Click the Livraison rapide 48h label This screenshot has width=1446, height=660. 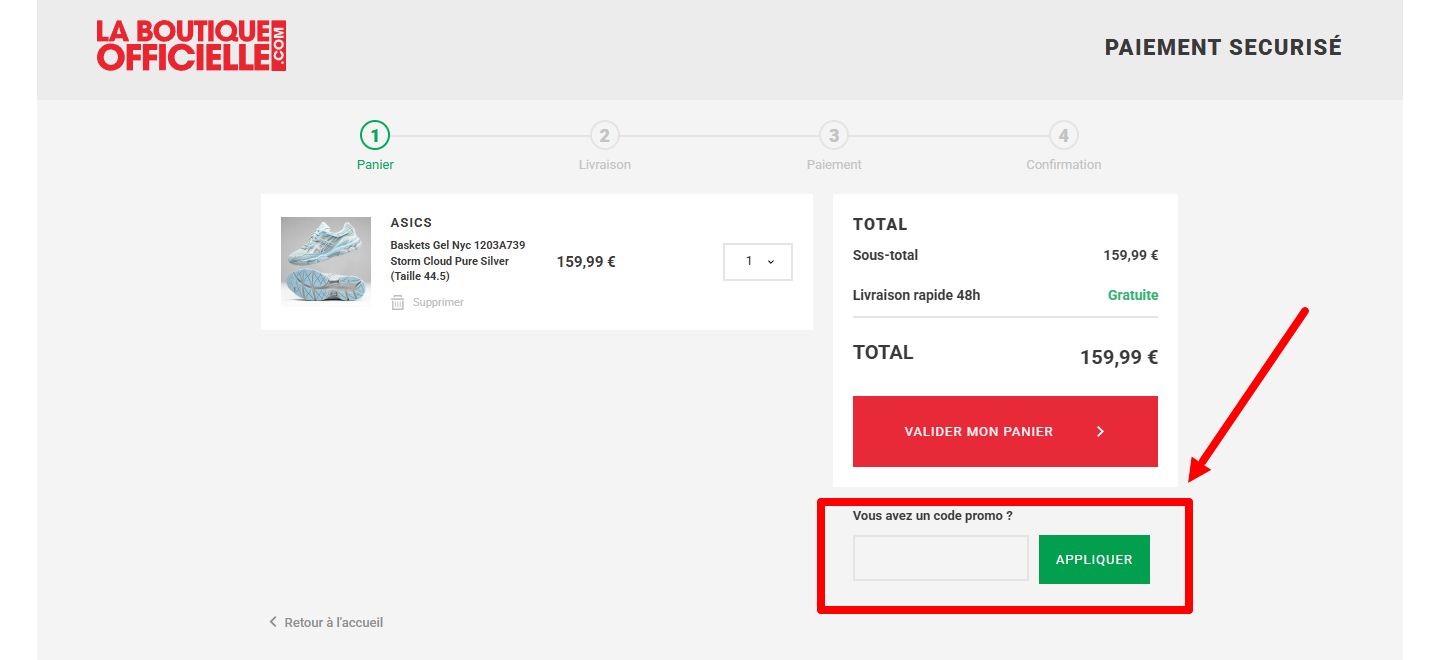point(916,295)
